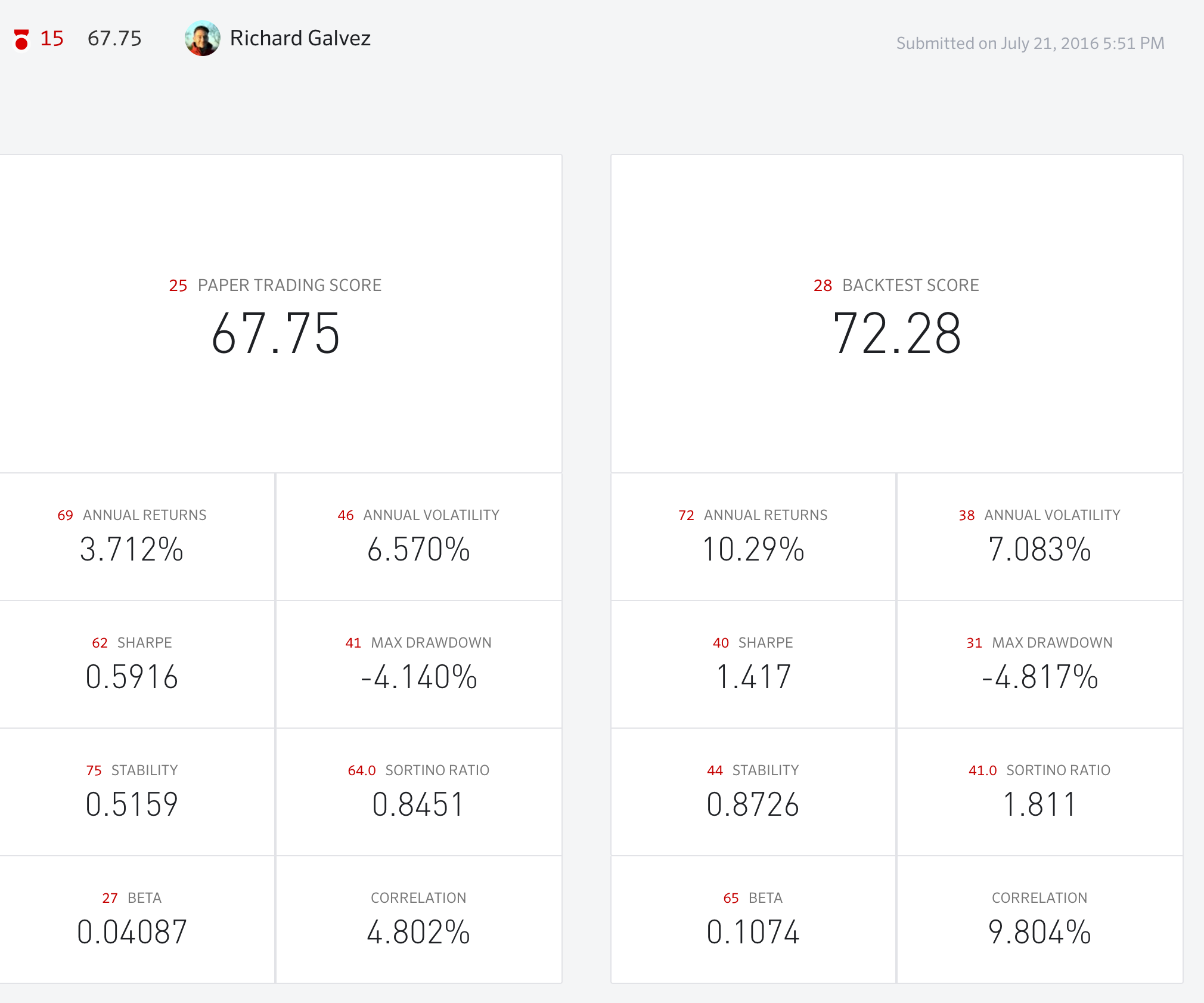Click backtest annual returns 10.29%
The height and width of the screenshot is (1003, 1204).
point(753,537)
